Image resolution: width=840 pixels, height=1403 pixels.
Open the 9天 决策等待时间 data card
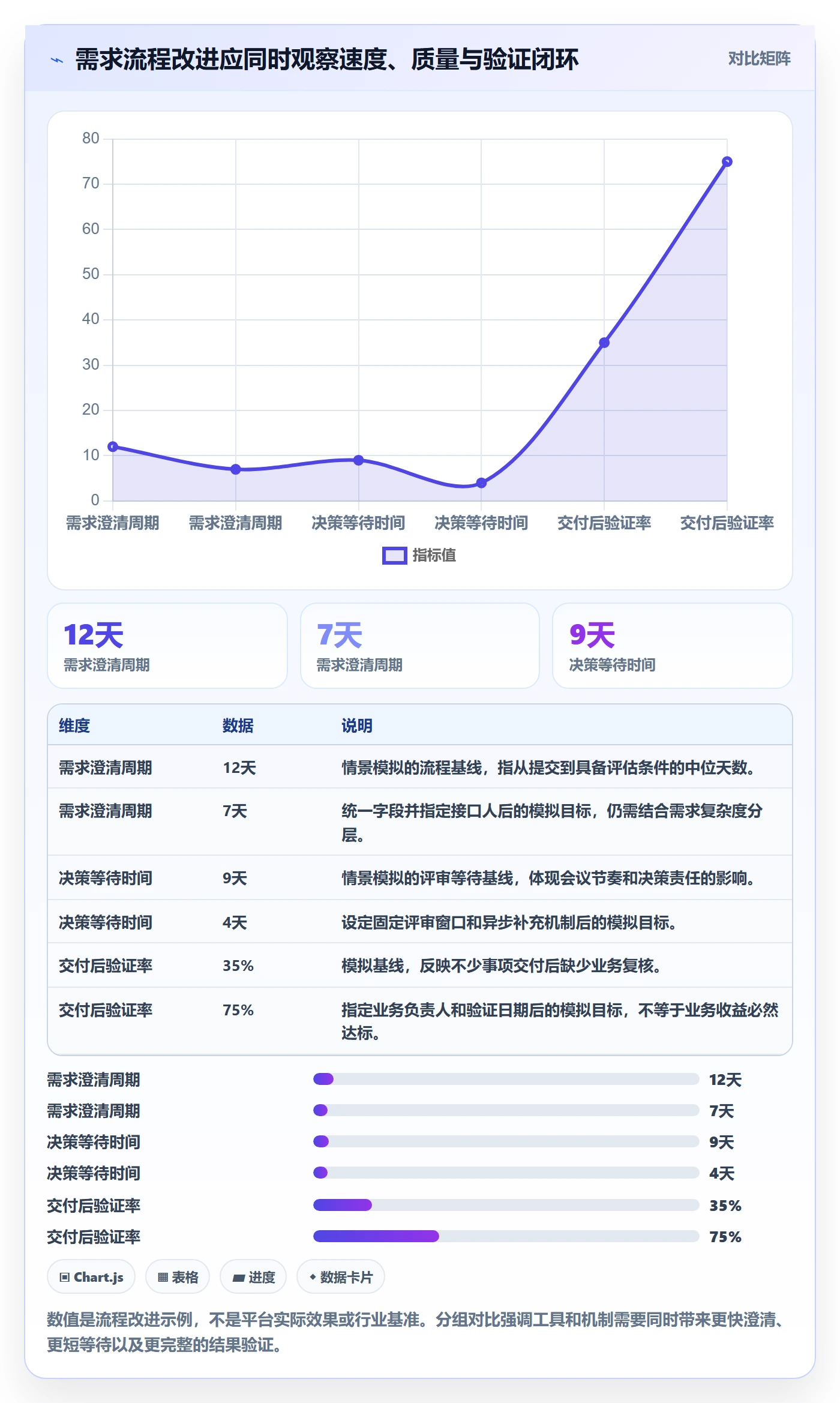[x=673, y=646]
